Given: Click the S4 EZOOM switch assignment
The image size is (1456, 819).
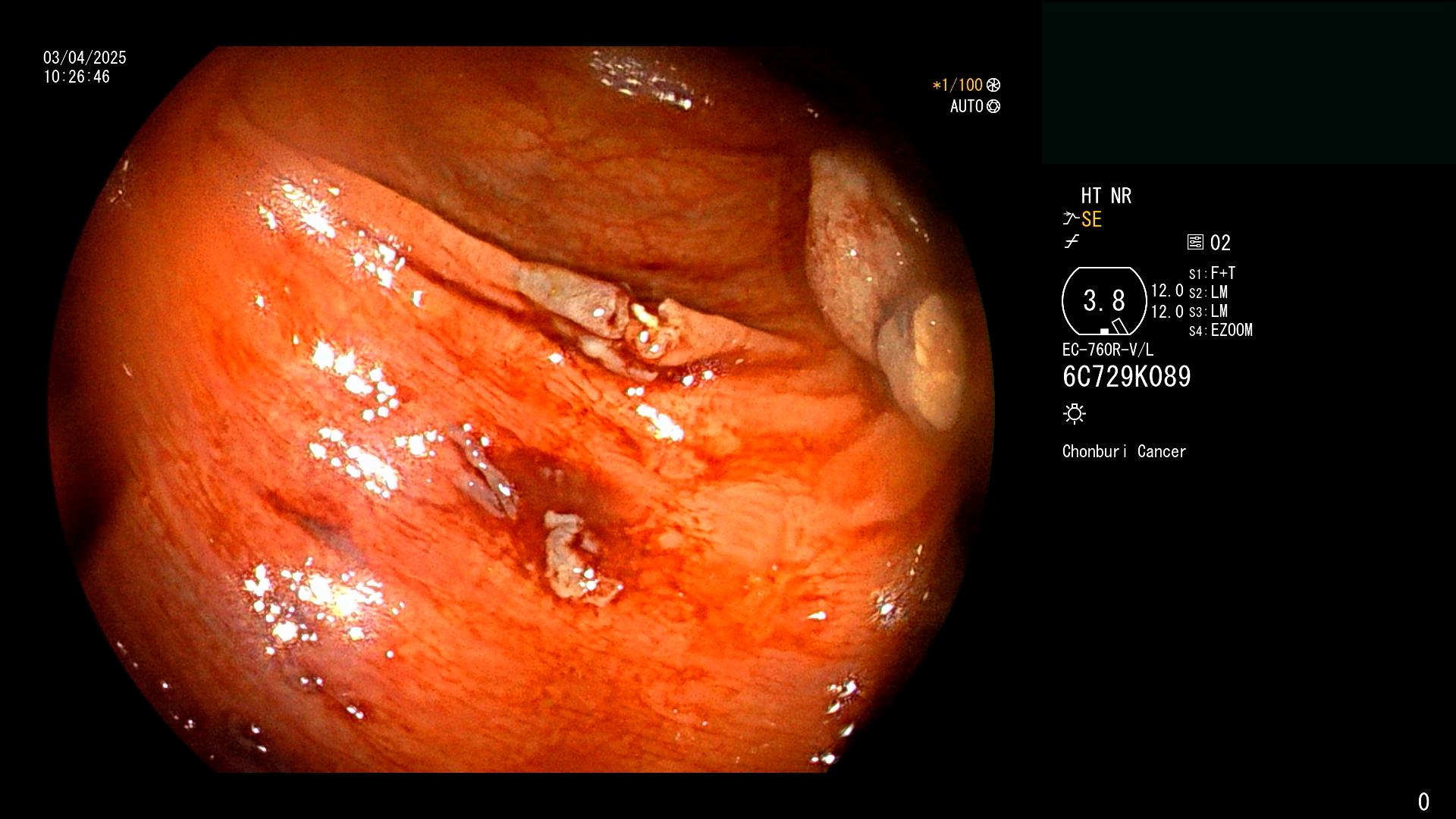Looking at the screenshot, I should click(1220, 330).
